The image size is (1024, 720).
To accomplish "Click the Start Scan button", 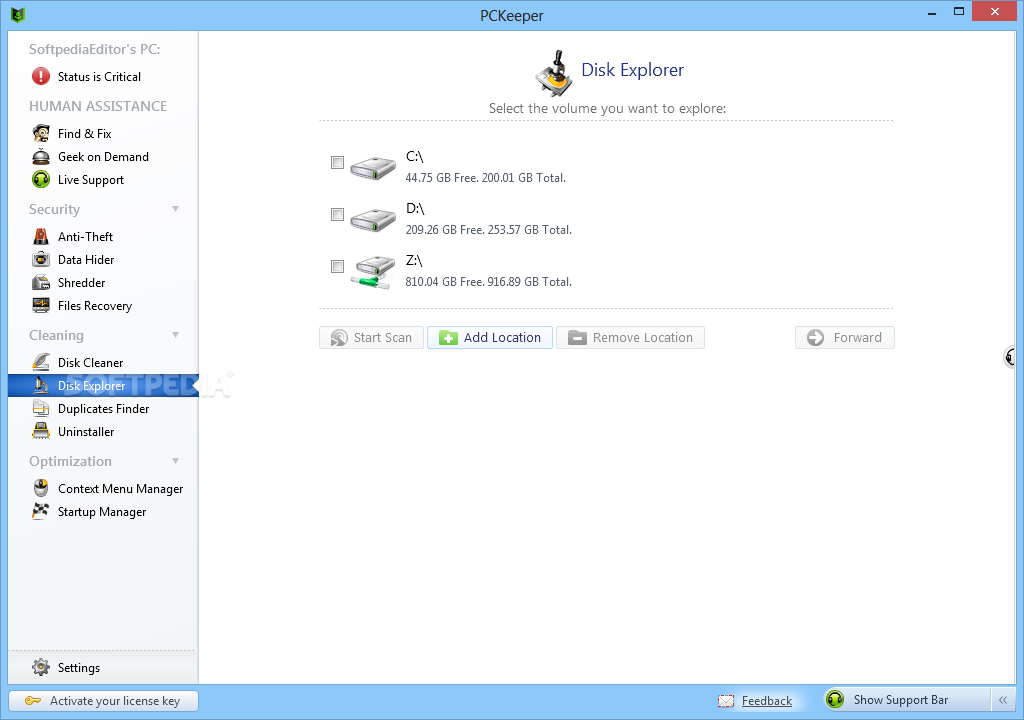I will click(x=372, y=338).
